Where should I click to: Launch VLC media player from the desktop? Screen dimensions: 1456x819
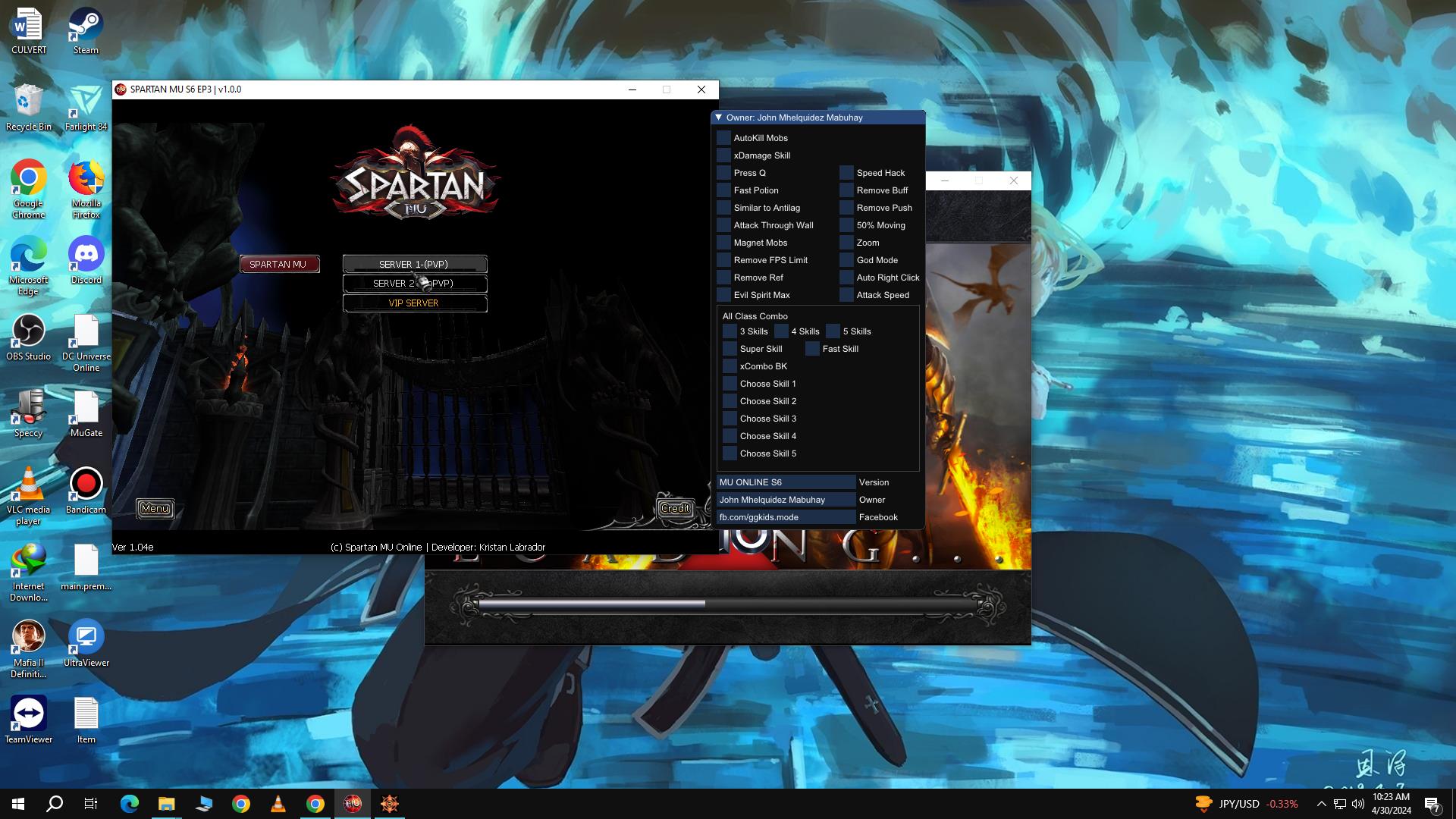coord(29,496)
